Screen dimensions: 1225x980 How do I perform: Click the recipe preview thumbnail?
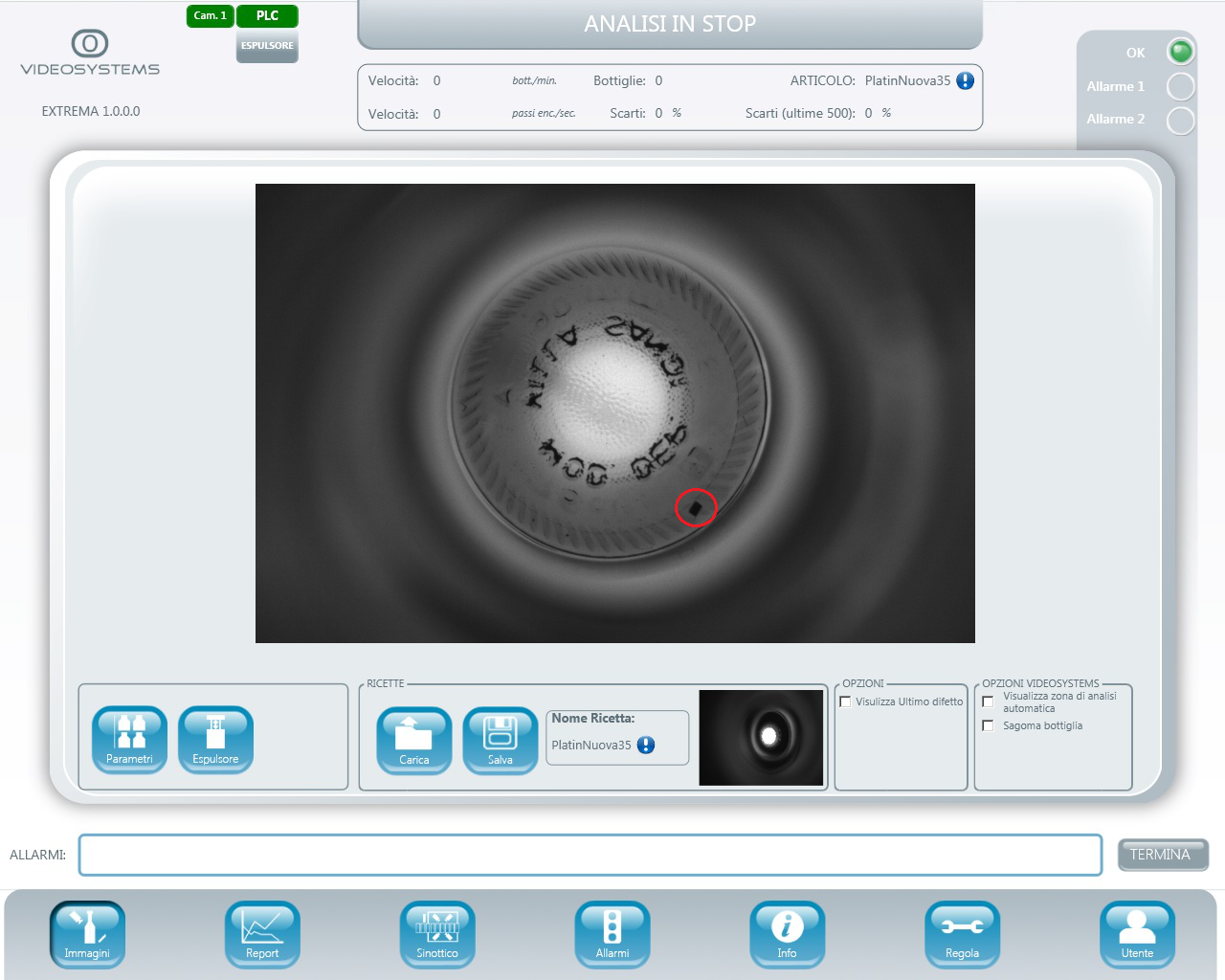761,737
